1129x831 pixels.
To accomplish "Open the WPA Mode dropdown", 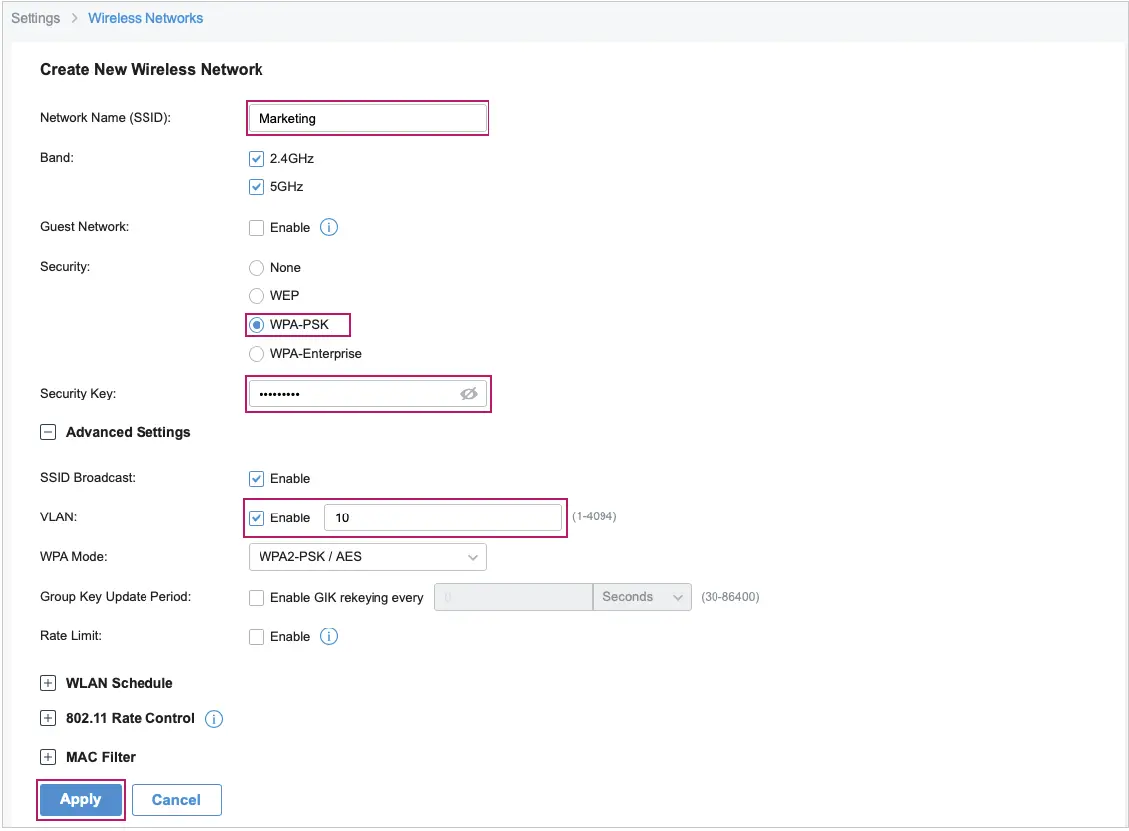I will click(367, 557).
